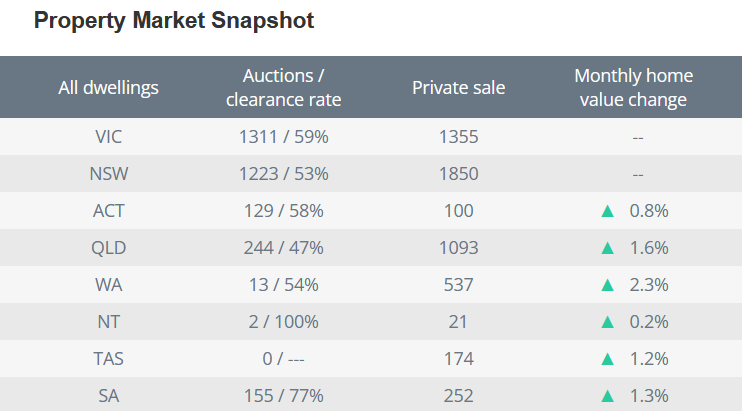Click the green up arrow beside TAS 1.2%

coord(606,359)
